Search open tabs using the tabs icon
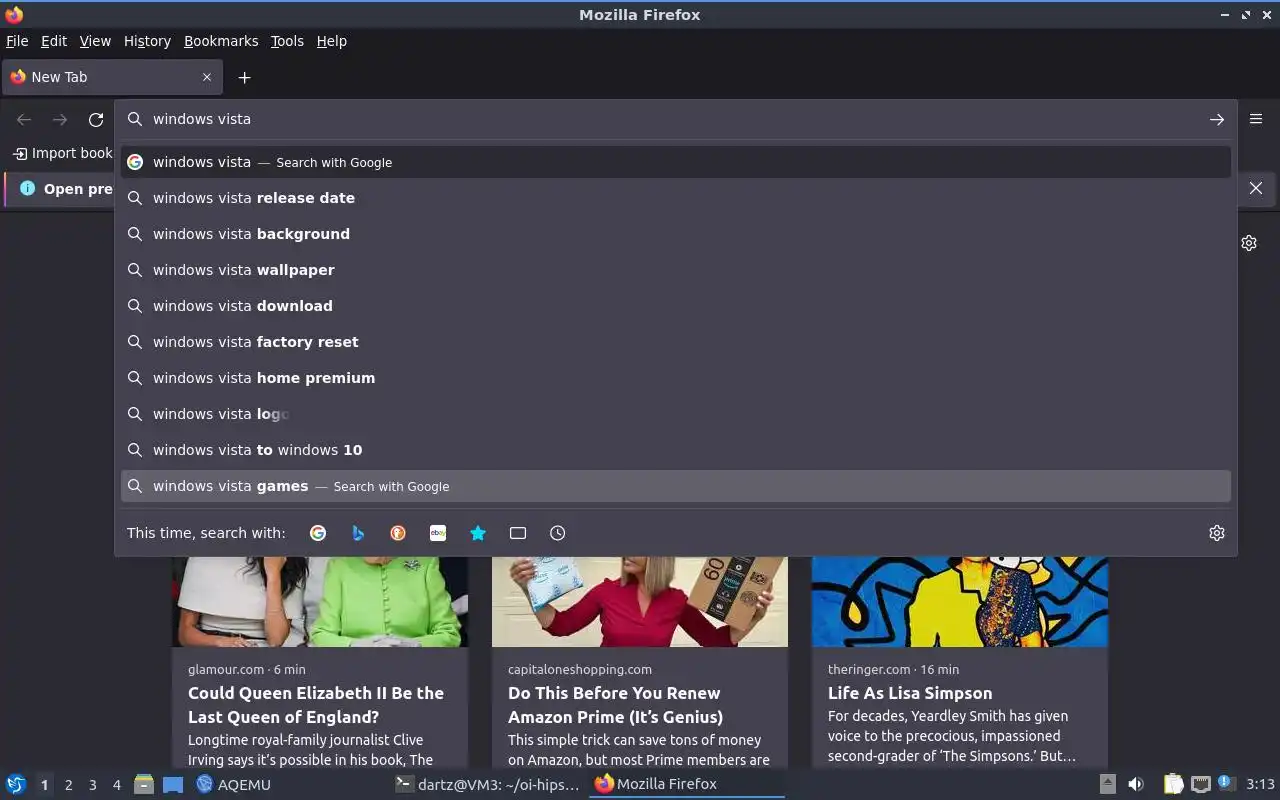Image resolution: width=1280 pixels, height=800 pixels. pos(518,533)
